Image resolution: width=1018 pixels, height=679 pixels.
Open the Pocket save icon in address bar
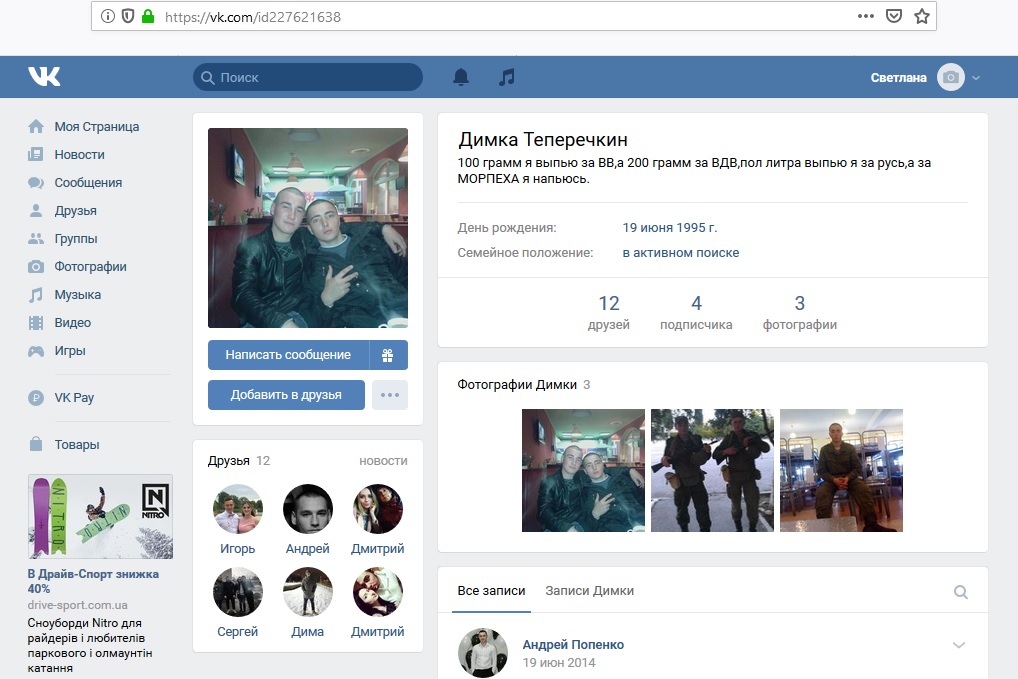(x=894, y=16)
